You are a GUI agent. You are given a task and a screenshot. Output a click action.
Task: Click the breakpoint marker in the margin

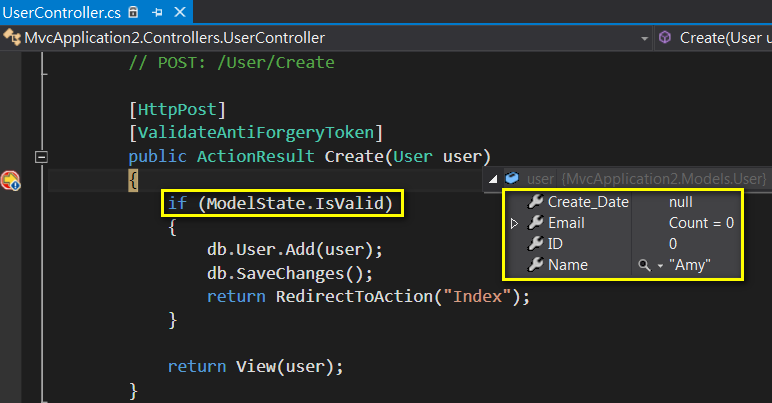(x=10, y=181)
